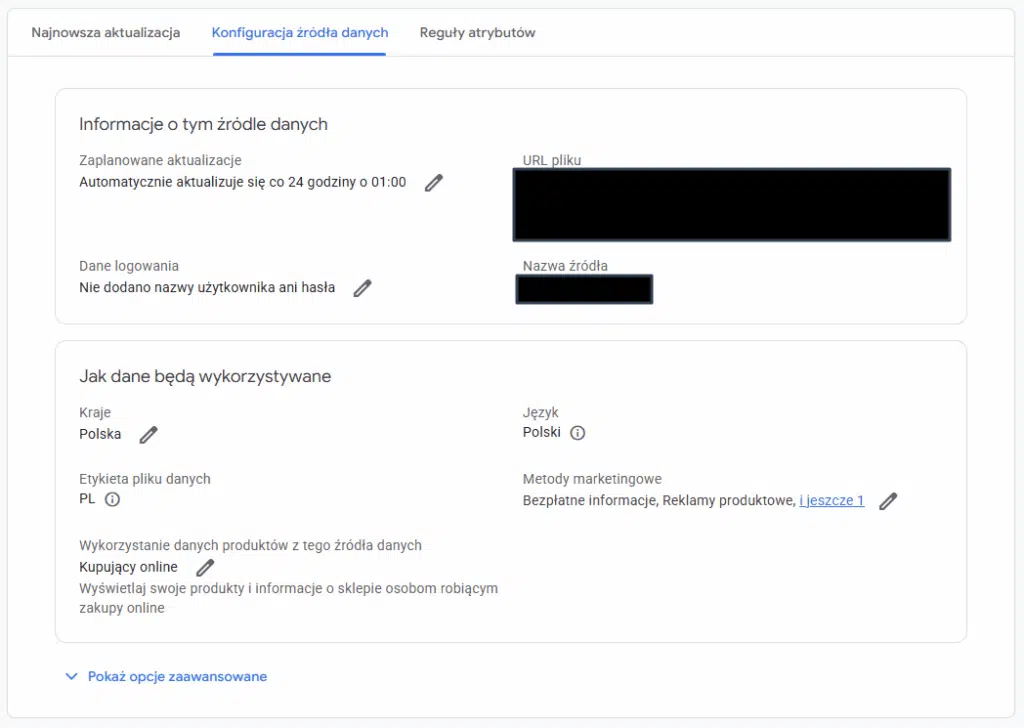
Task: Switch to Najnowsza aktualizacja tab
Action: [x=106, y=32]
